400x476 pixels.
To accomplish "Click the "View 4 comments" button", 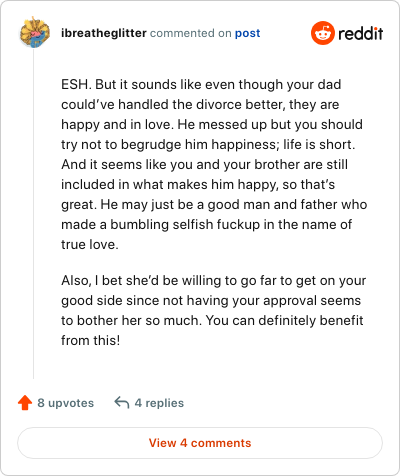I will point(200,443).
